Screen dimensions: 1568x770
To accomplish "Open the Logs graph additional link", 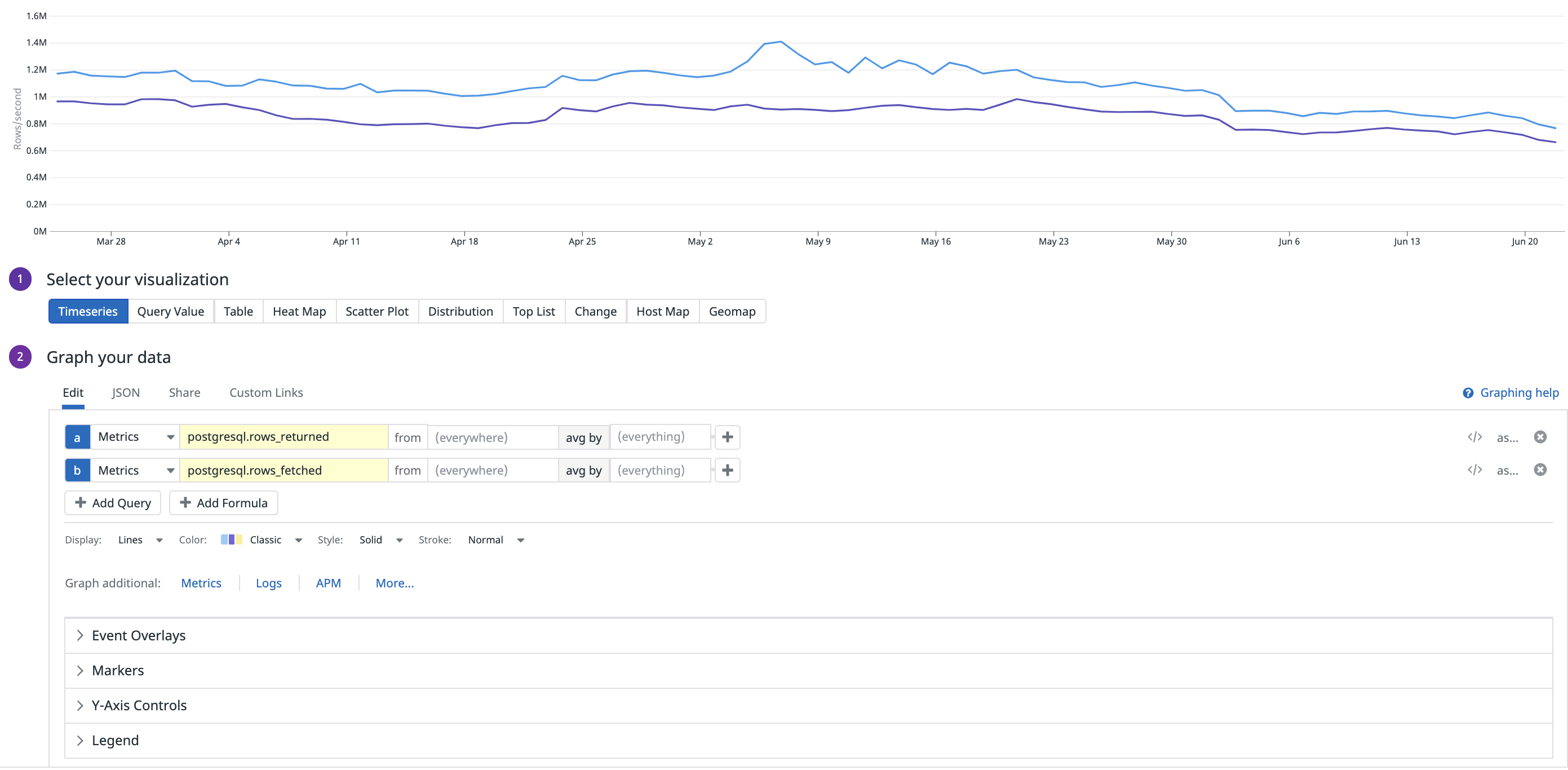I will tap(268, 583).
